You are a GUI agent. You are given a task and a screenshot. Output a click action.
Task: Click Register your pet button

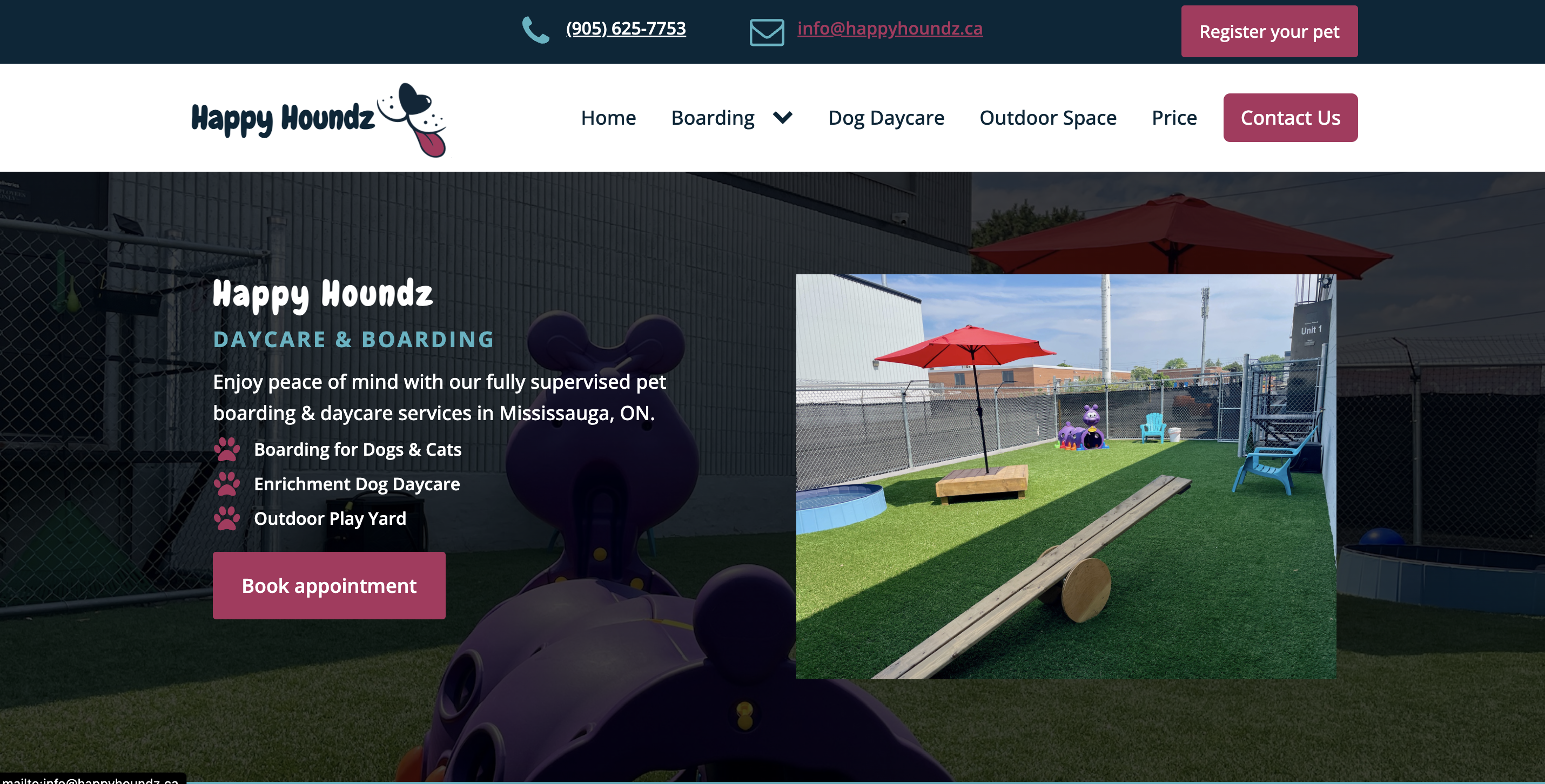click(x=1269, y=32)
